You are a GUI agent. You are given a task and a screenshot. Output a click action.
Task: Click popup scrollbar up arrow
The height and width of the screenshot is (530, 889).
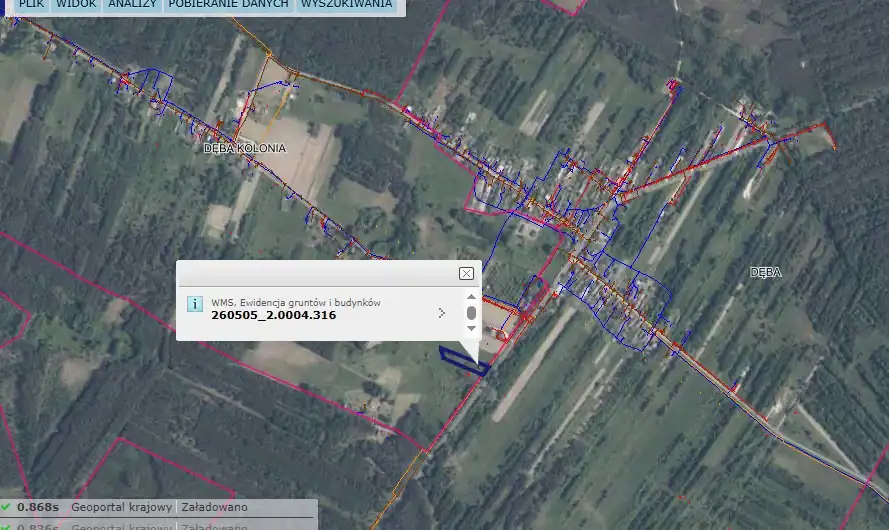[x=471, y=298]
